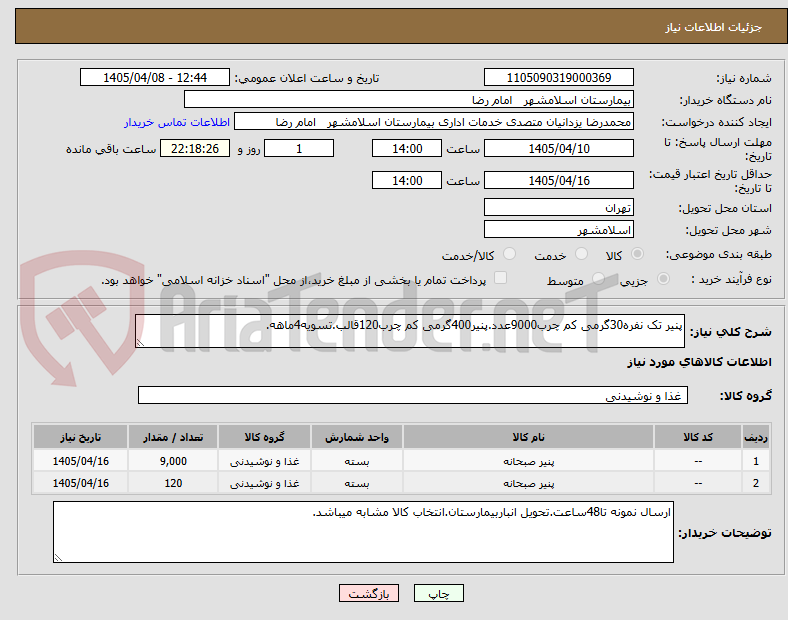Screen dimensions: 788x620
Task: Click the goods group field غذا و نوشیدنی
Action: tap(413, 395)
